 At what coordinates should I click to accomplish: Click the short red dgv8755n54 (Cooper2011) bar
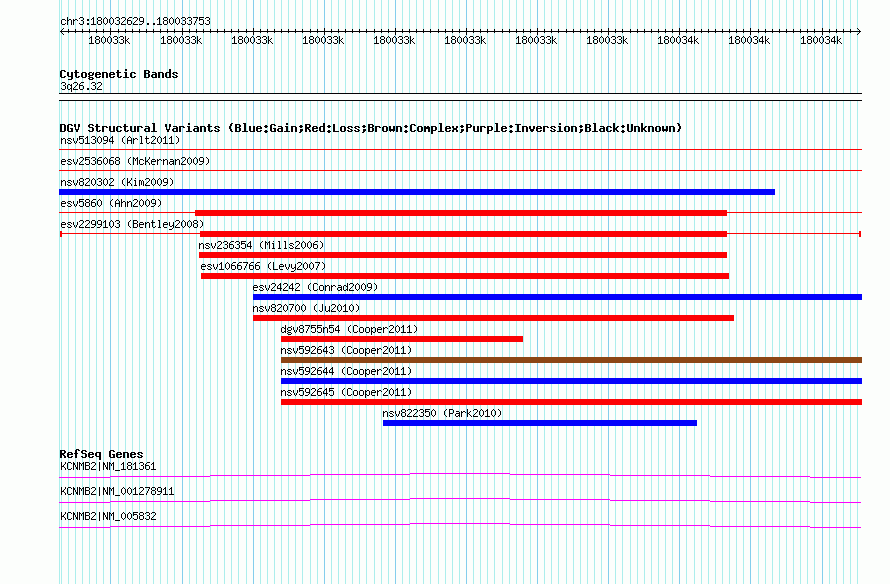[402, 339]
